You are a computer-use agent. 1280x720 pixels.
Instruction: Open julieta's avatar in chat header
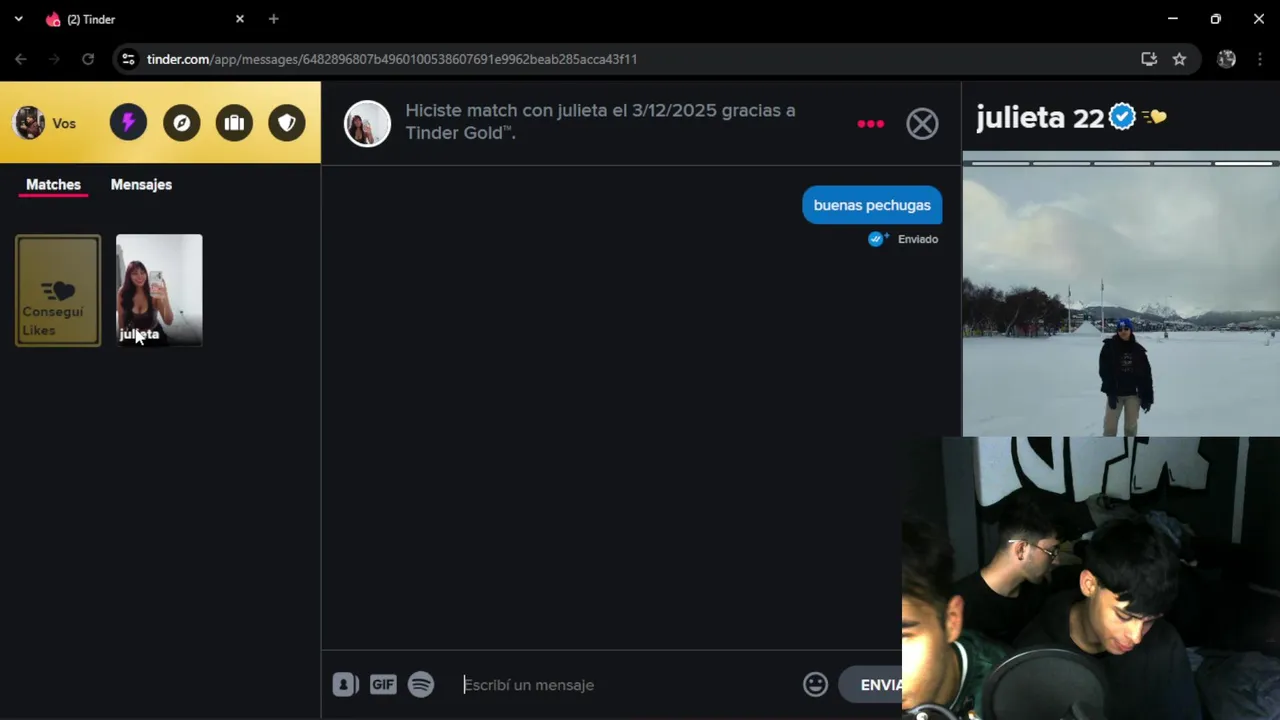pyautogui.click(x=367, y=123)
